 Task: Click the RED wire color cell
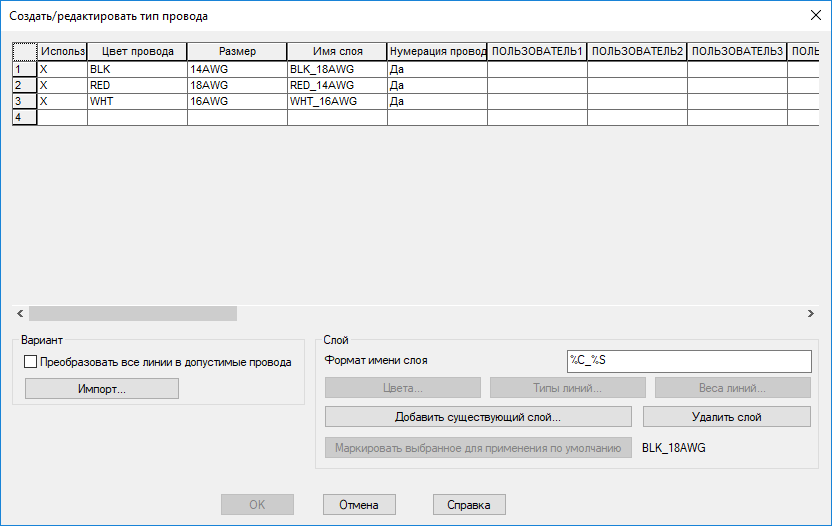point(137,85)
